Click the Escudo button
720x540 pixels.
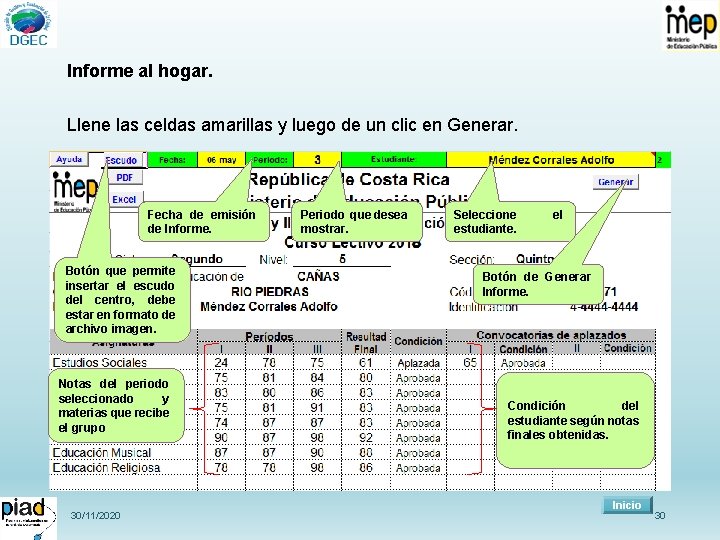[x=121, y=160]
